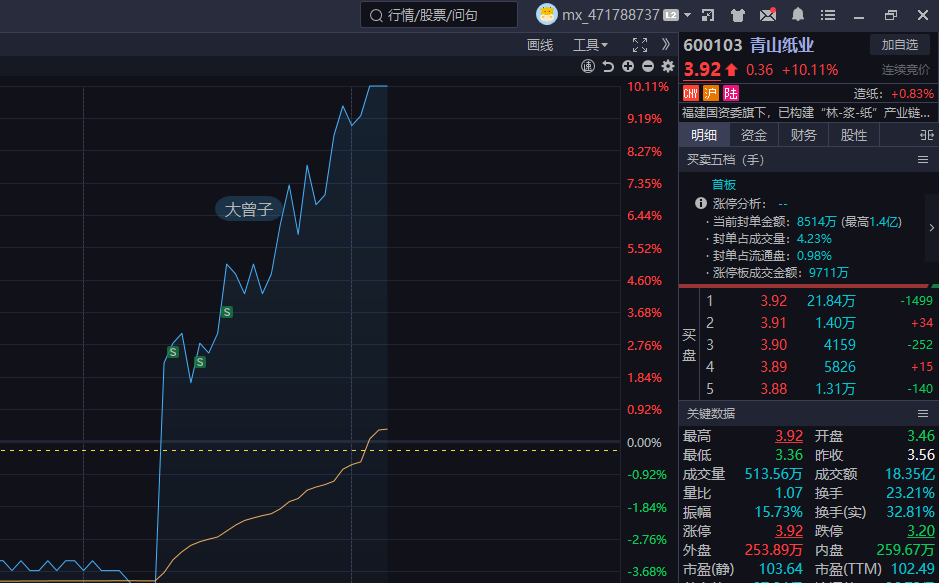This screenshot has height=583, width=939.
Task: Click the chart zoom out minus icon
Action: coord(648,66)
